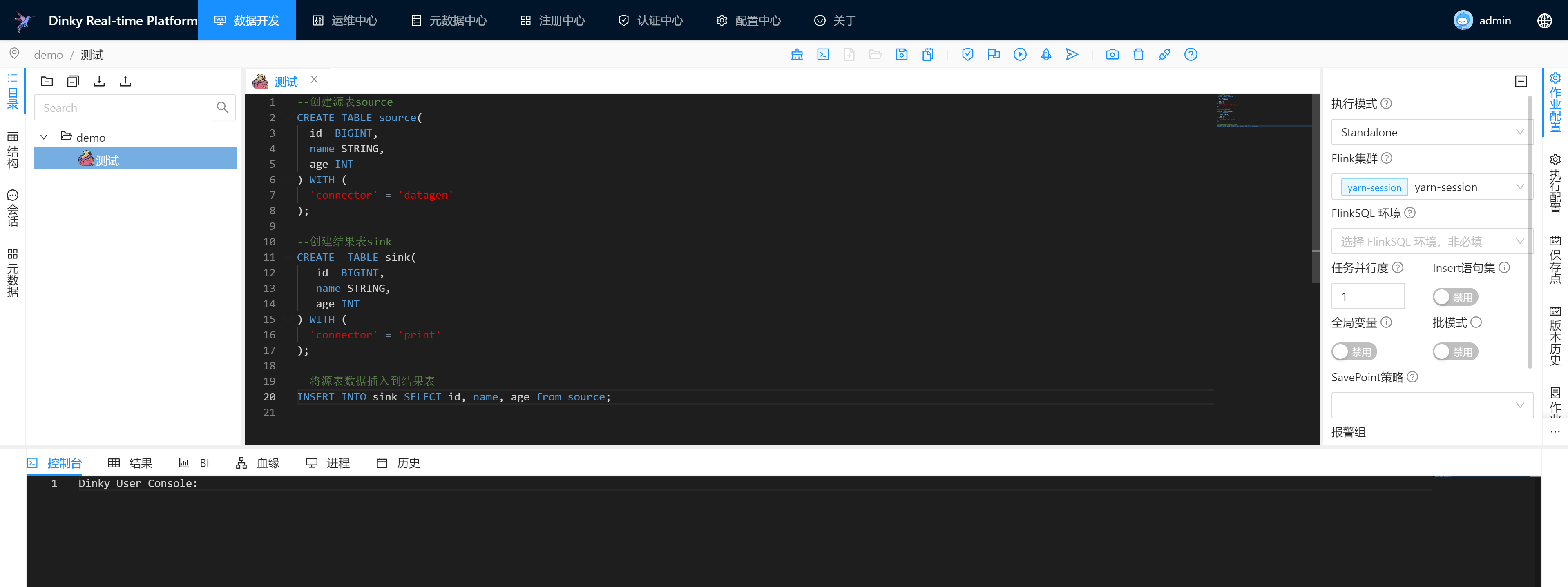Collapse the demo folder tree node
Viewport: 1568px width, 587px height.
pyautogui.click(x=44, y=138)
